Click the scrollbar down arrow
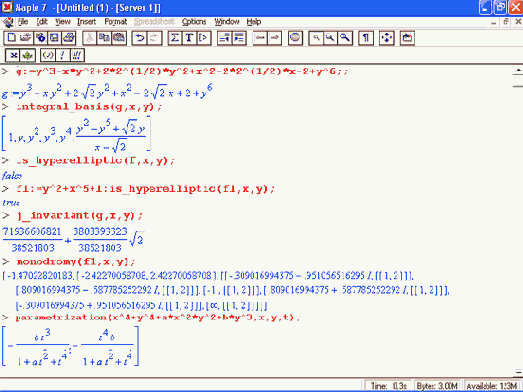523x392 pixels. coord(518,372)
